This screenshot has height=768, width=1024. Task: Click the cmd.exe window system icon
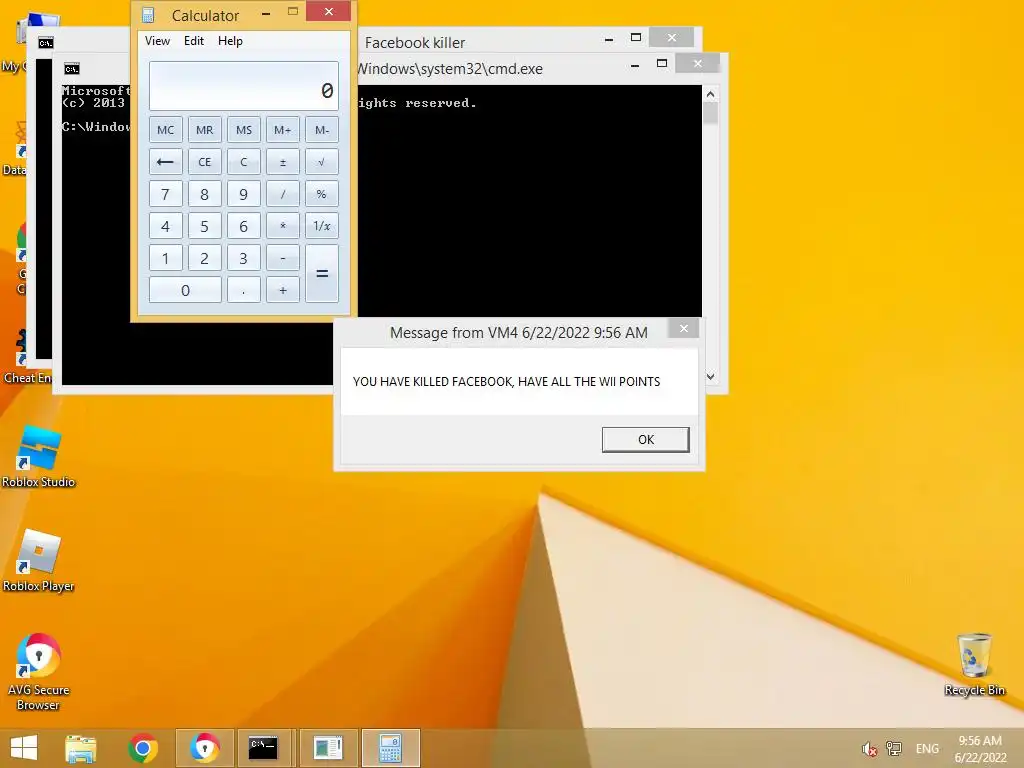72,69
